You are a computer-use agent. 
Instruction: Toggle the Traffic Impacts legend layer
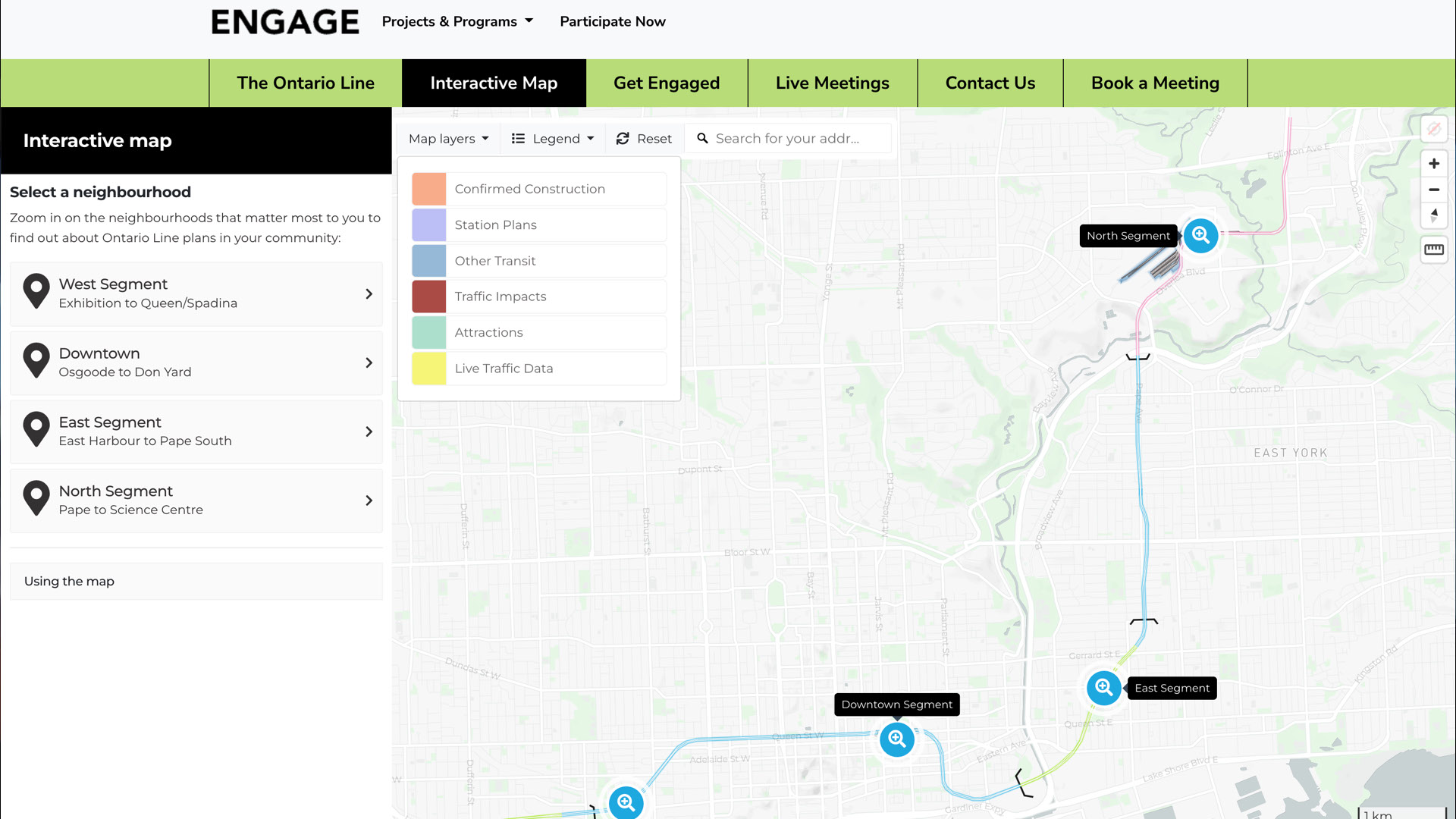pos(500,297)
